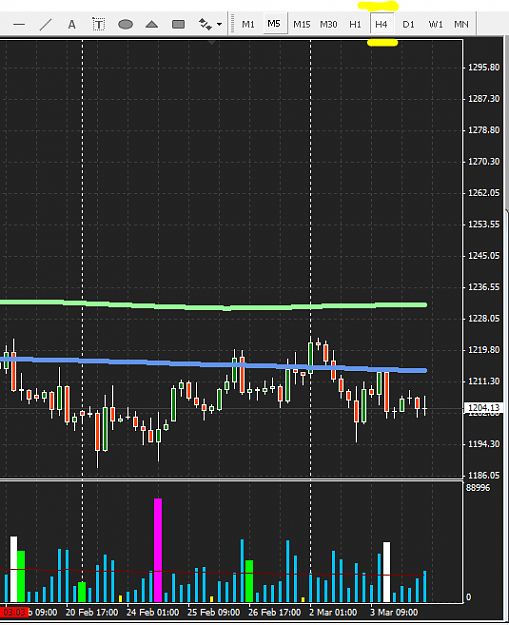Click the timeframe toolbar drag handle
The height and width of the screenshot is (625, 509).
coord(232,24)
